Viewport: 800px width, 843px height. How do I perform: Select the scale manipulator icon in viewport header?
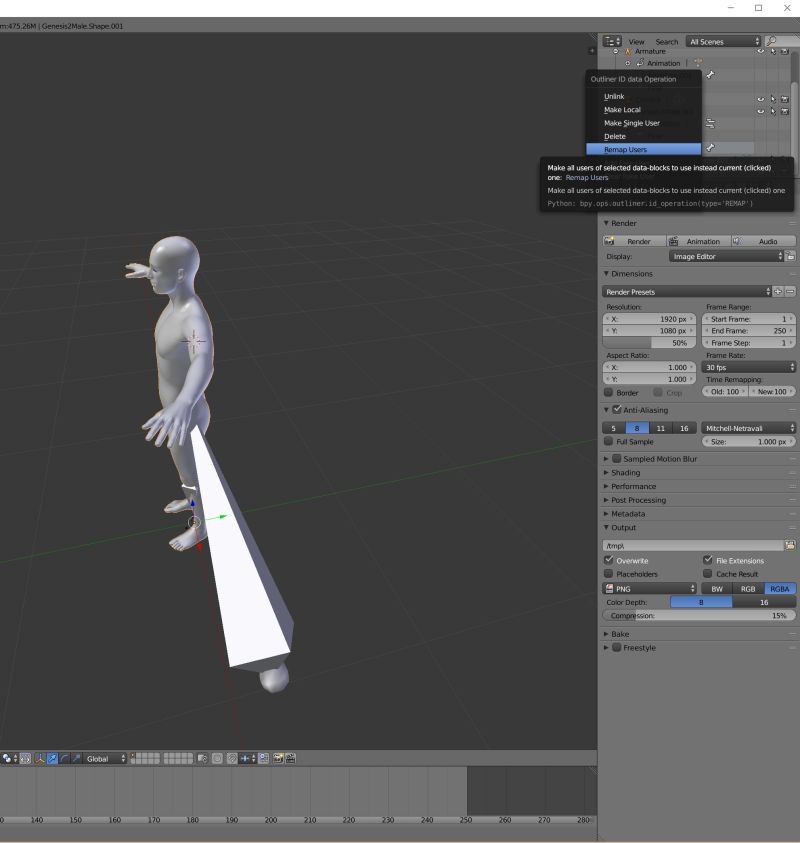click(76, 757)
